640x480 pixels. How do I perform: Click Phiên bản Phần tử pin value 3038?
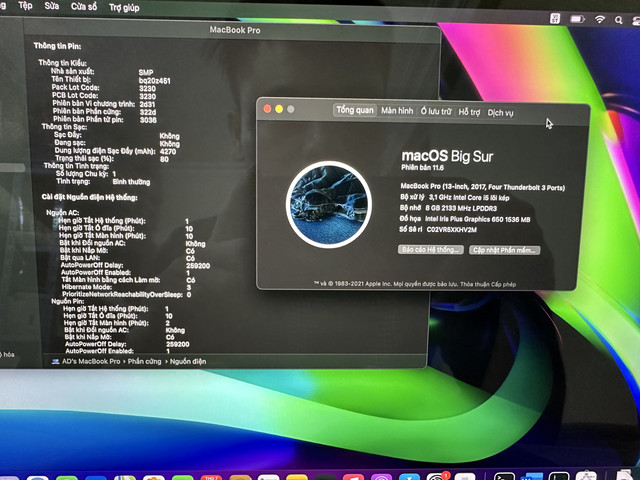(x=148, y=120)
